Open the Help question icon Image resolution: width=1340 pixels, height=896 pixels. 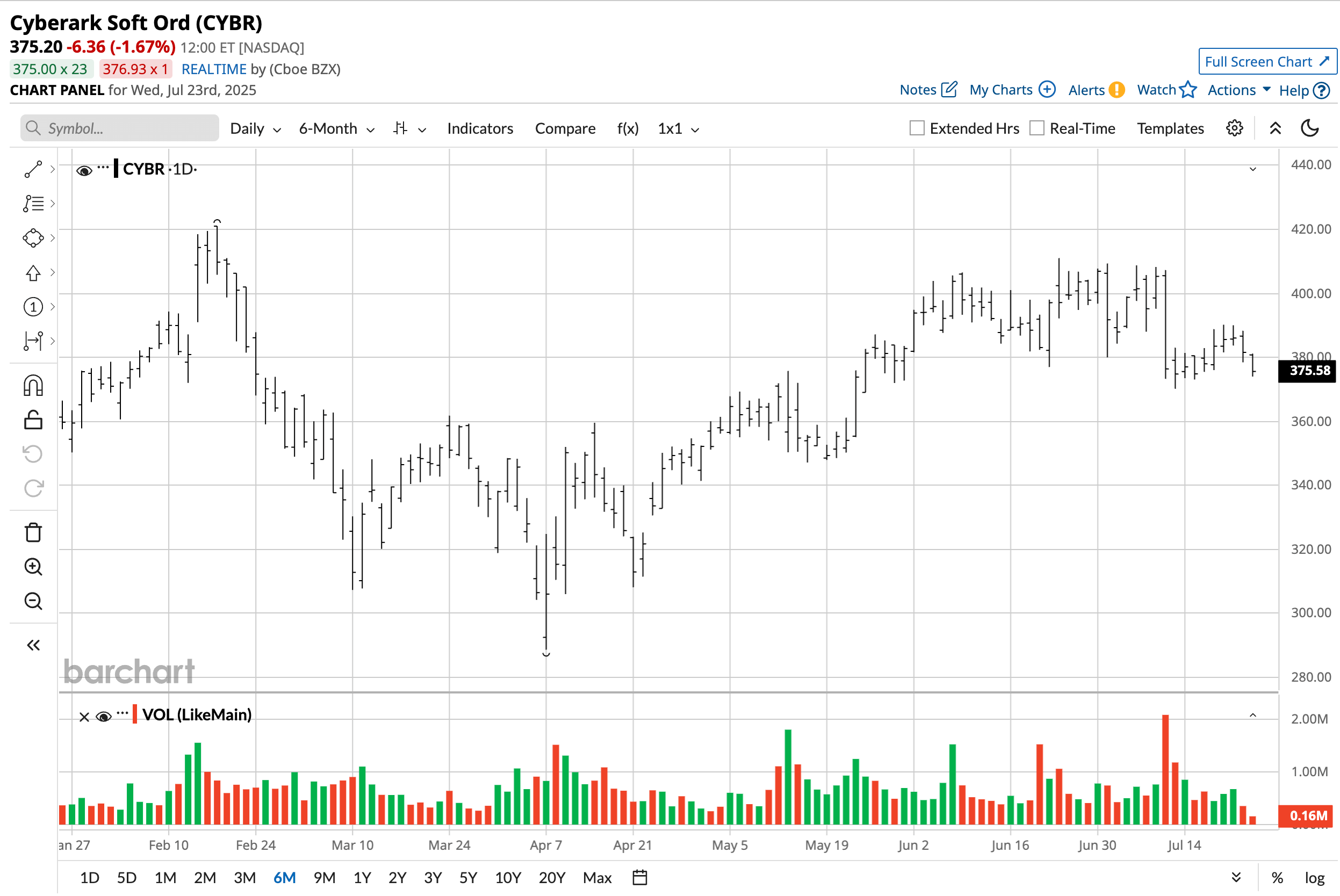pos(1321,91)
